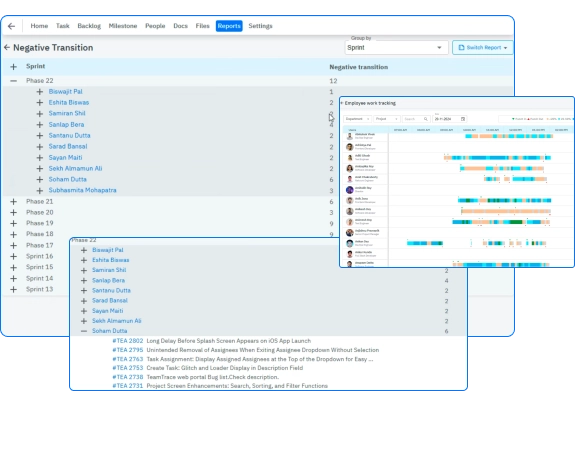
Task: Open Soham Dutta link in main table
Action: point(67,179)
